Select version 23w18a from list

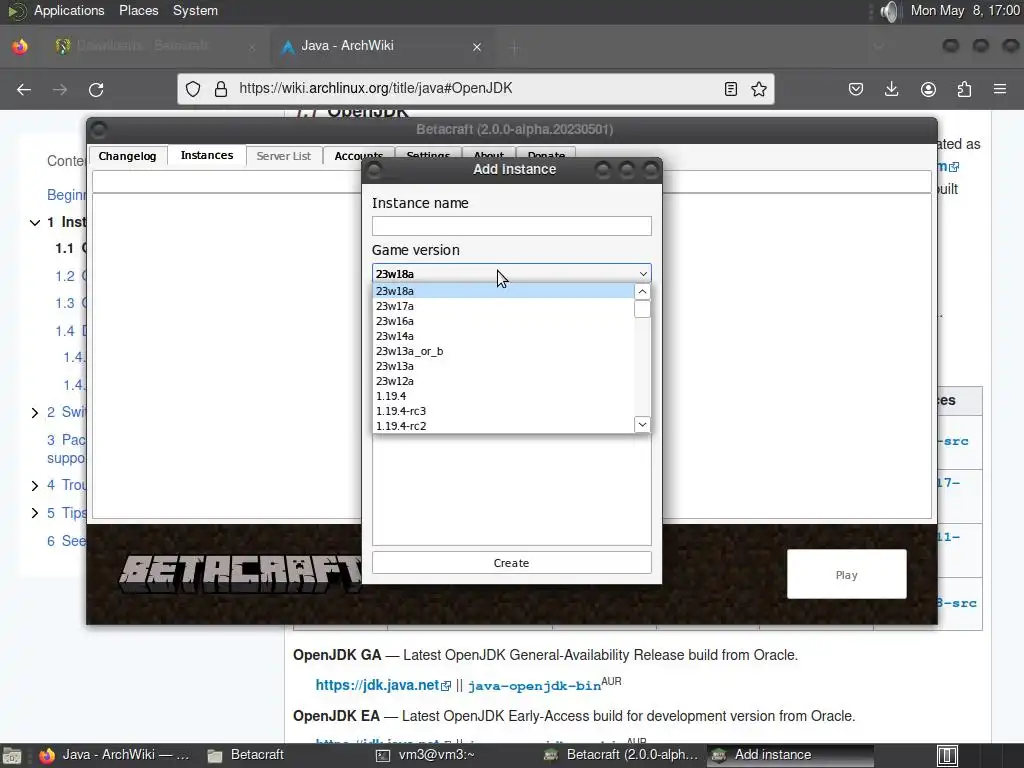coord(503,291)
